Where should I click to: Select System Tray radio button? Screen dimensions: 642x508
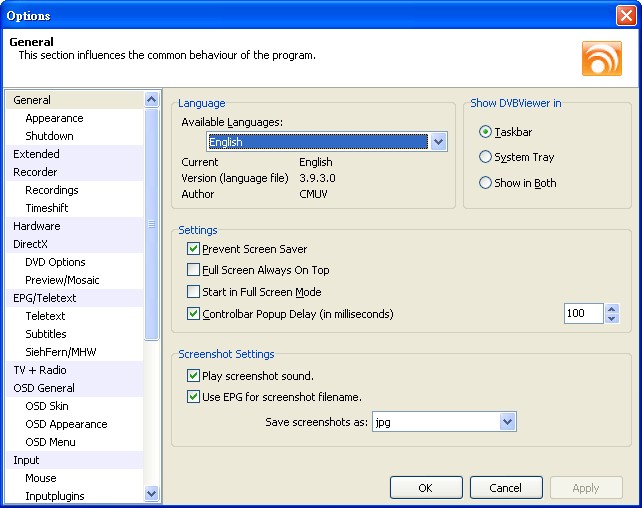coord(486,157)
